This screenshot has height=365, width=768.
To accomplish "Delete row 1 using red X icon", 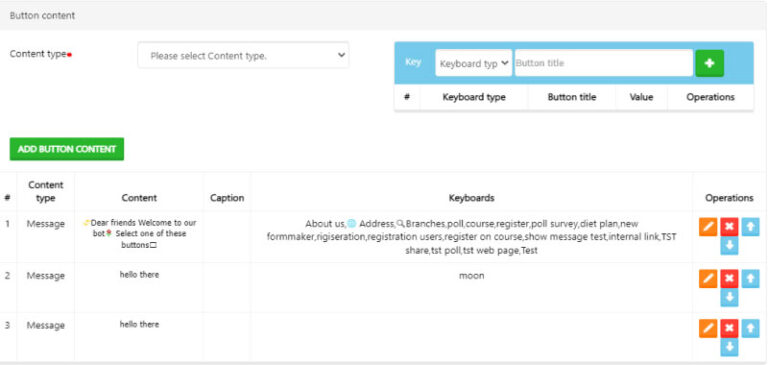I will (729, 227).
